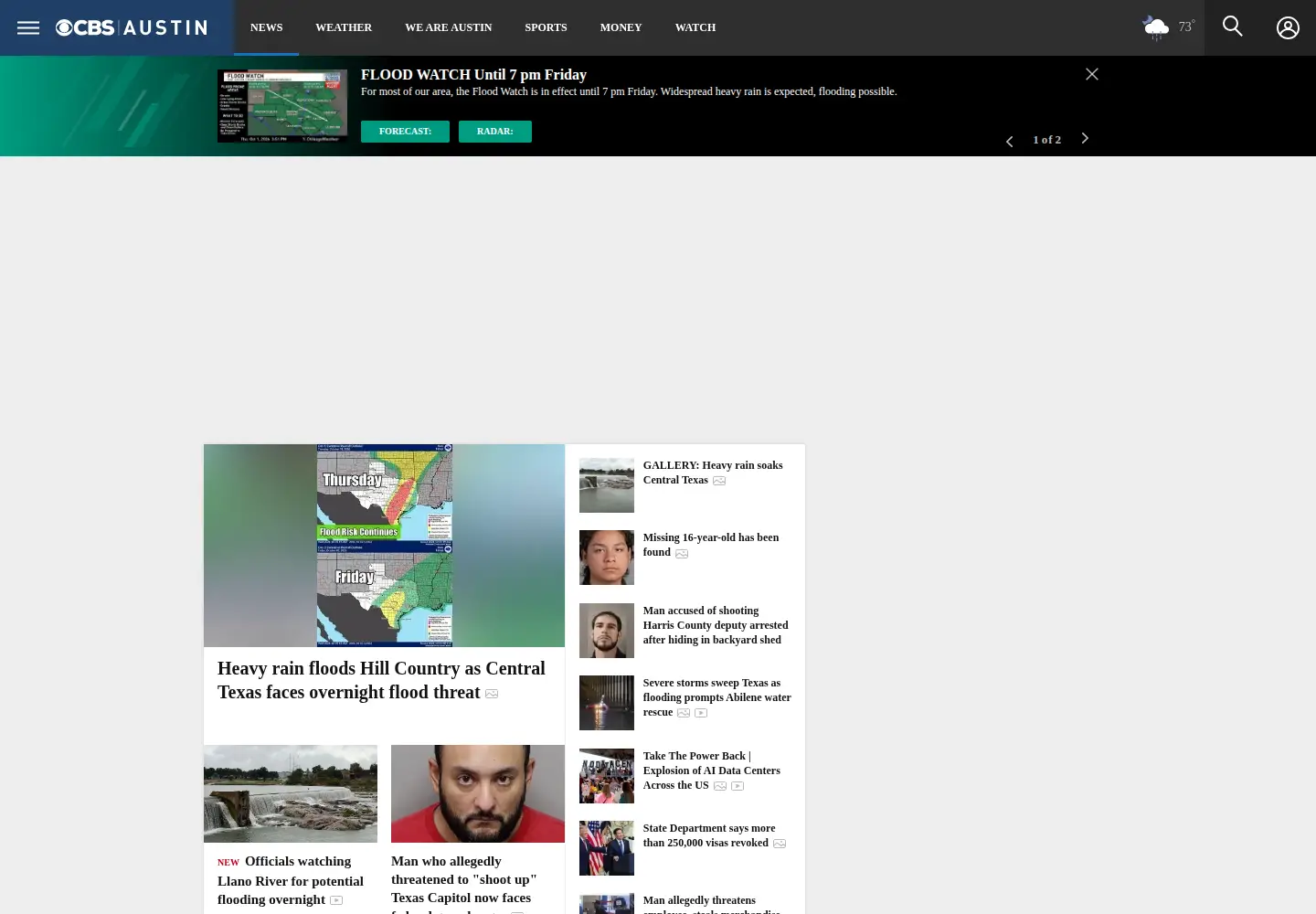Open mugshot photo of Capitol threat suspect
This screenshot has height=914, width=1316.
478,793
